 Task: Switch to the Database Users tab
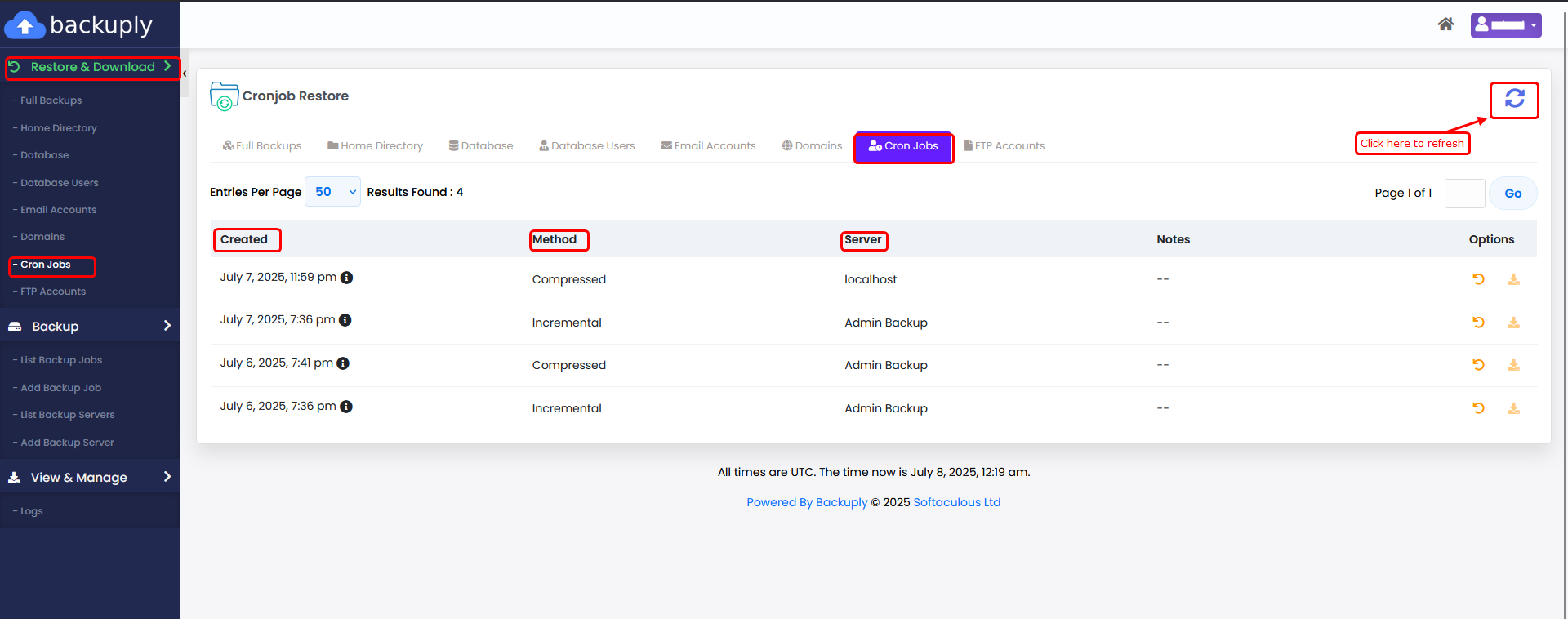[x=586, y=146]
